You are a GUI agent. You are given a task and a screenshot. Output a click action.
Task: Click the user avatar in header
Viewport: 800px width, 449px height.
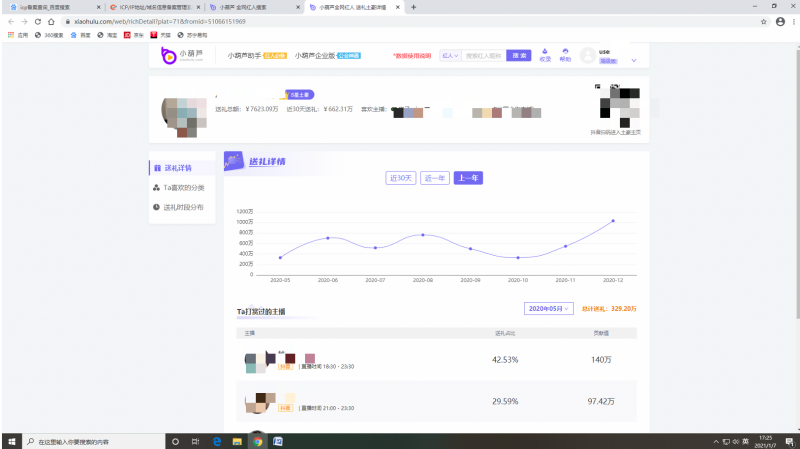588,55
